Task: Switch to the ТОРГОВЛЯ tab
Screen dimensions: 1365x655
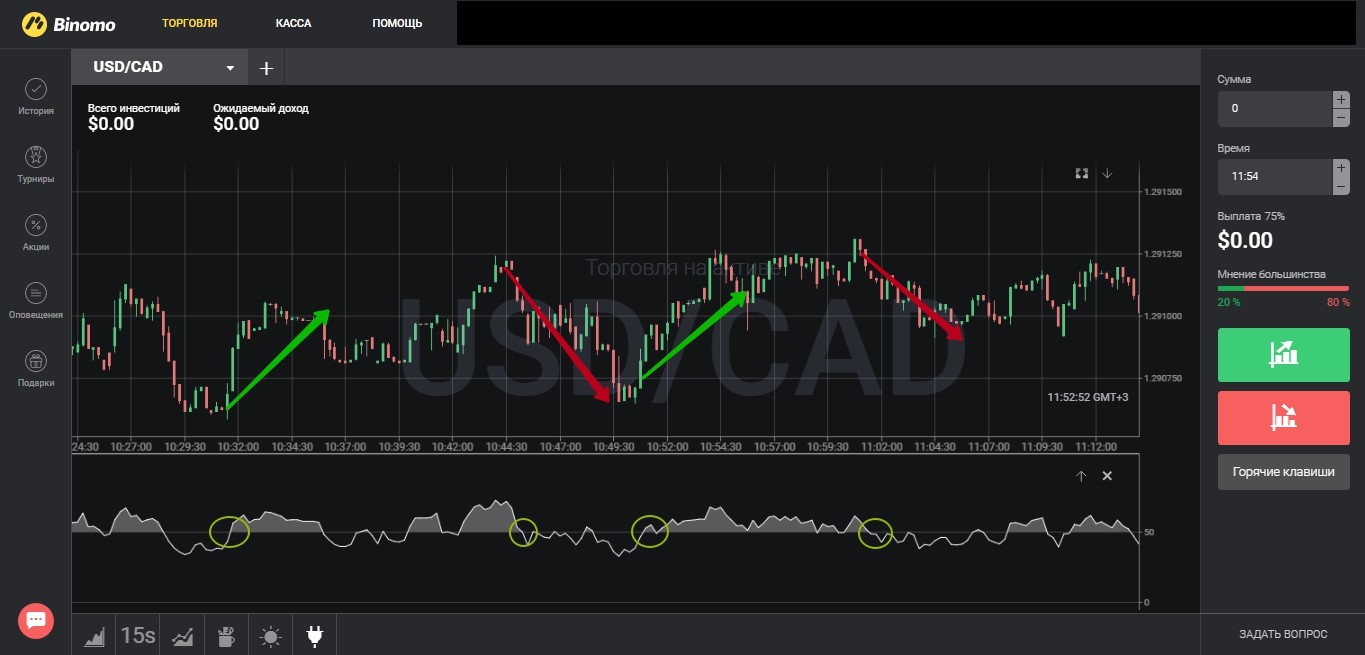Action: pos(189,23)
